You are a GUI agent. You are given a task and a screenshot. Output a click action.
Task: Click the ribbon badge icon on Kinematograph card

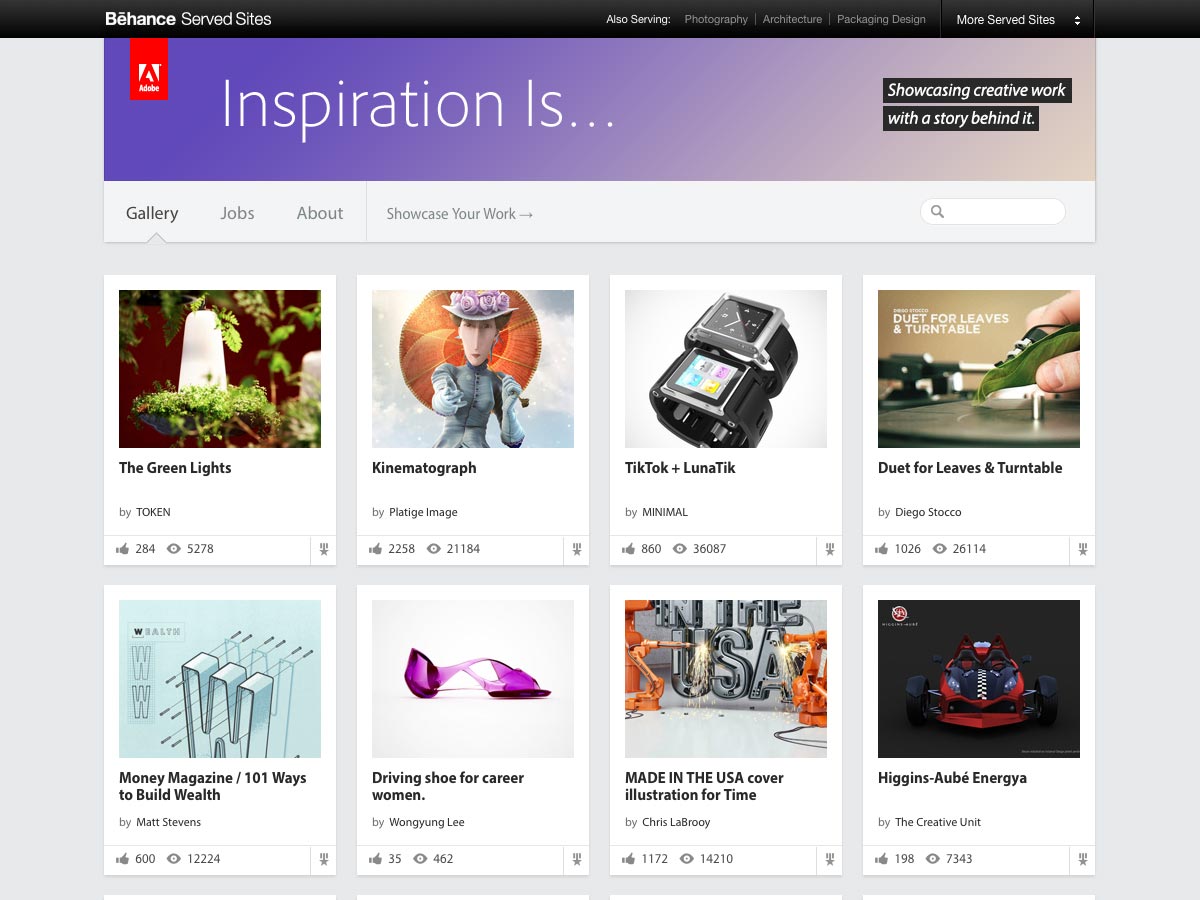point(577,549)
